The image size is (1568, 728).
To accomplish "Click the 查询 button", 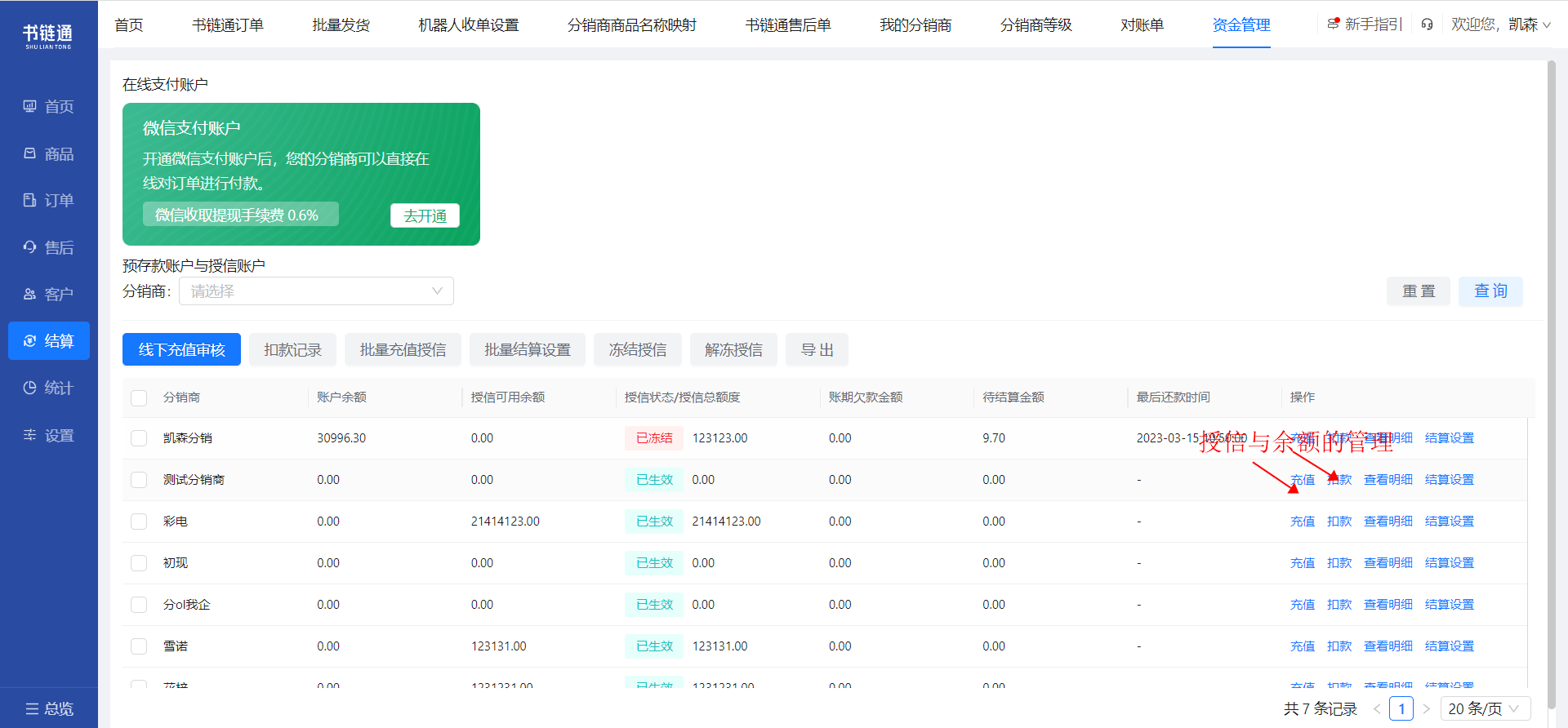I will [1490, 291].
